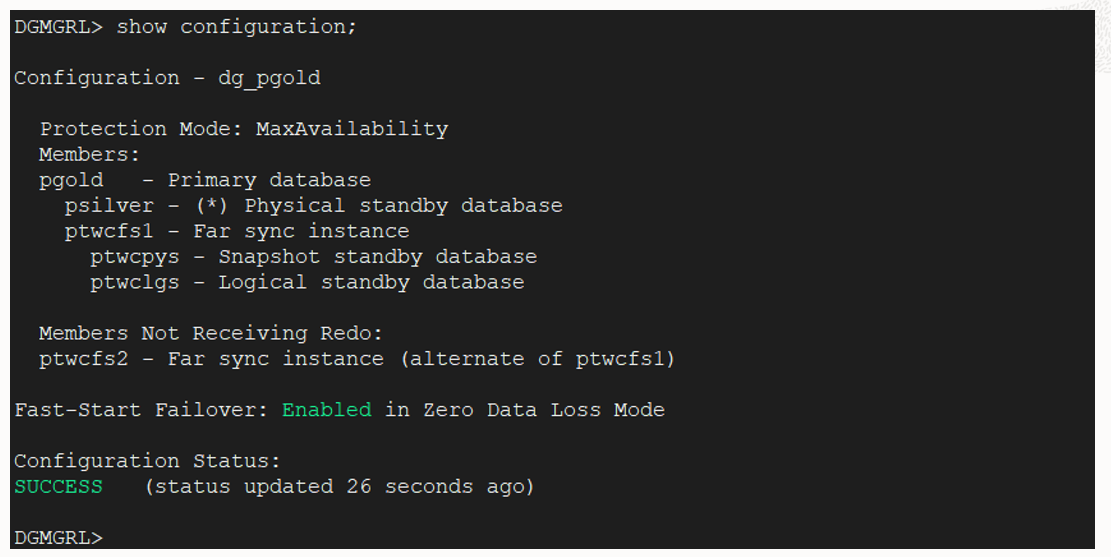Click the green SUCCESS status word
Image resolution: width=1111 pixels, height=557 pixels.
pos(59,487)
